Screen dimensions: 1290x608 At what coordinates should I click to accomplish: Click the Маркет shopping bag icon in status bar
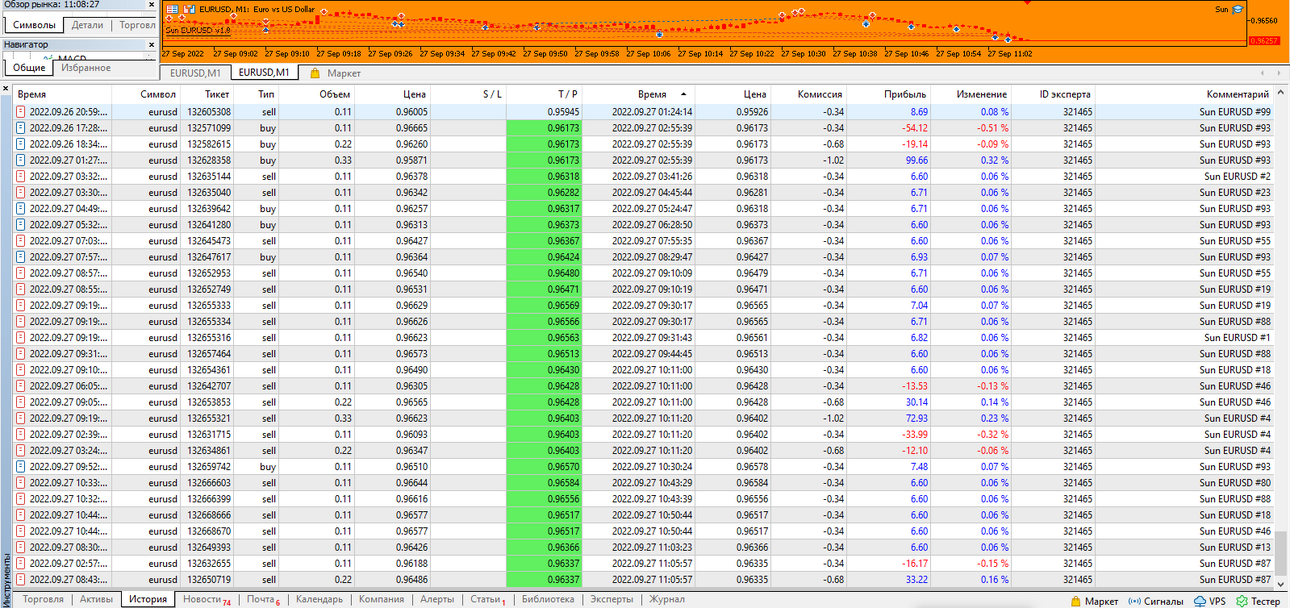coord(1076,601)
